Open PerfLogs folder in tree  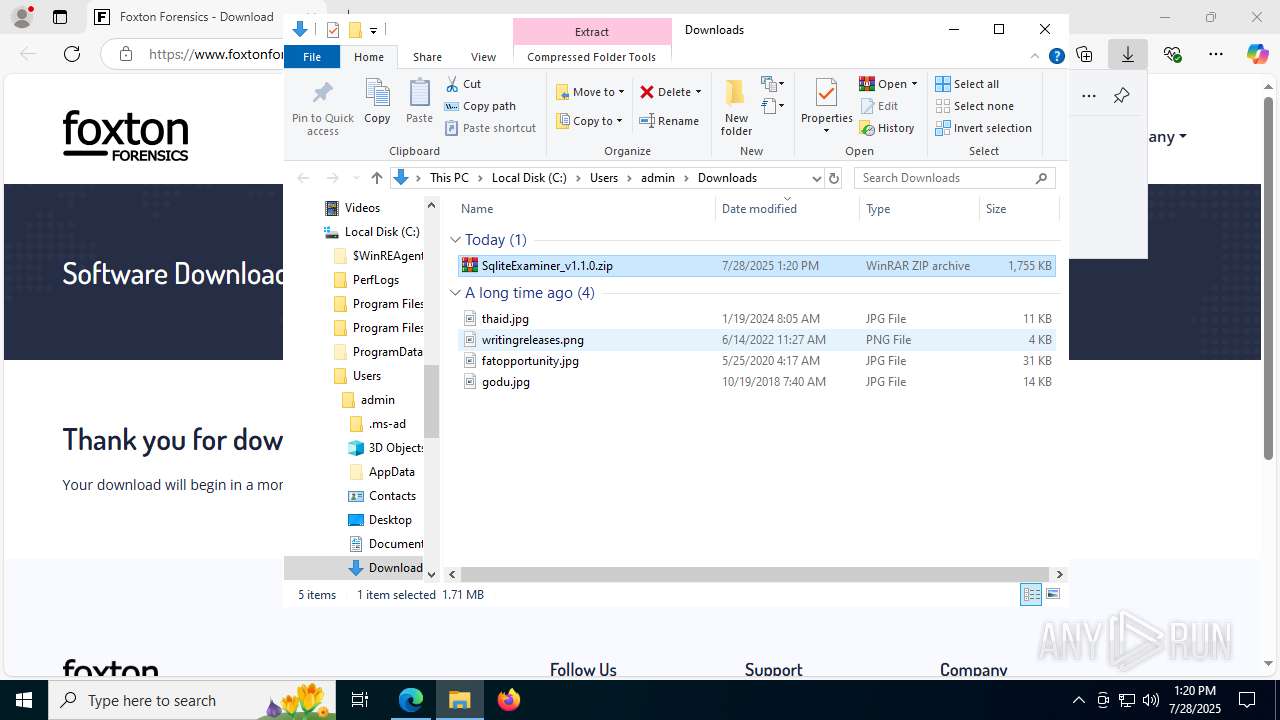pos(375,280)
